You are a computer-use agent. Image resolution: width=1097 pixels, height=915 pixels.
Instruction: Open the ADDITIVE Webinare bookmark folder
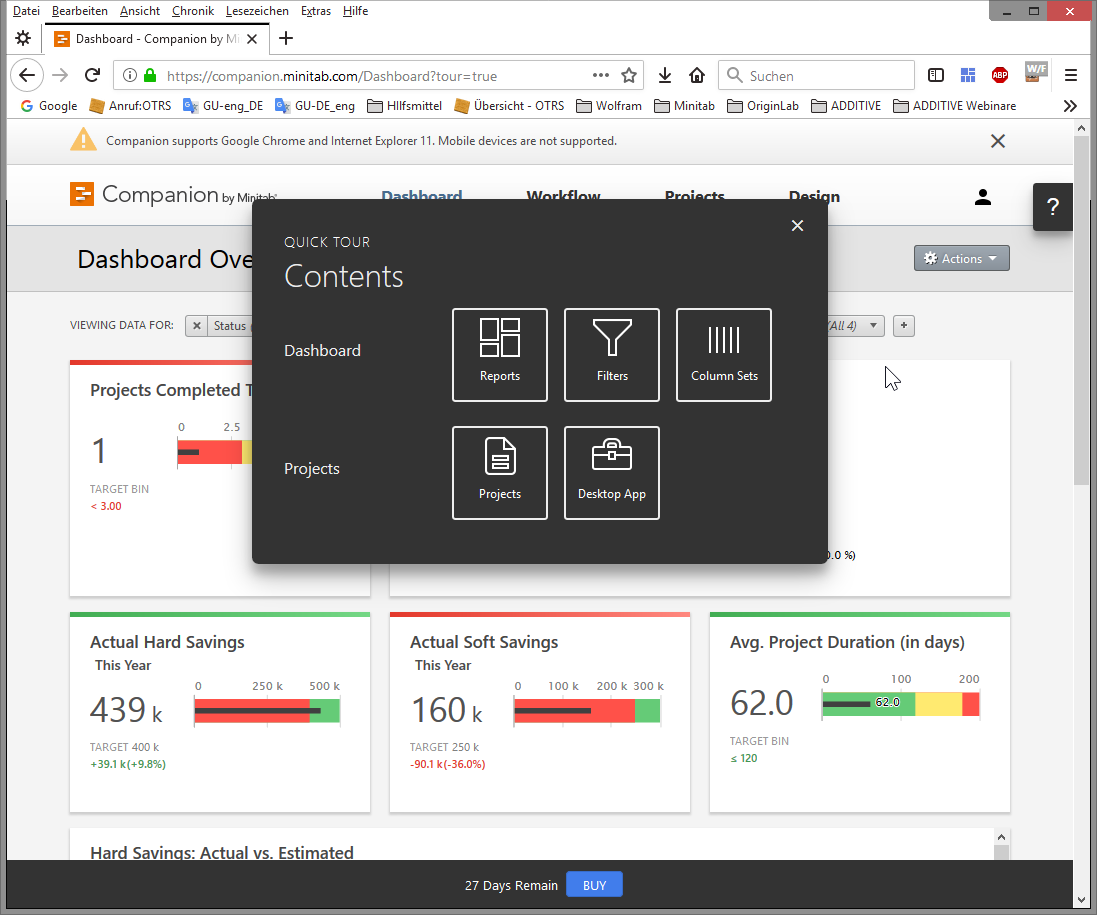[x=955, y=106]
